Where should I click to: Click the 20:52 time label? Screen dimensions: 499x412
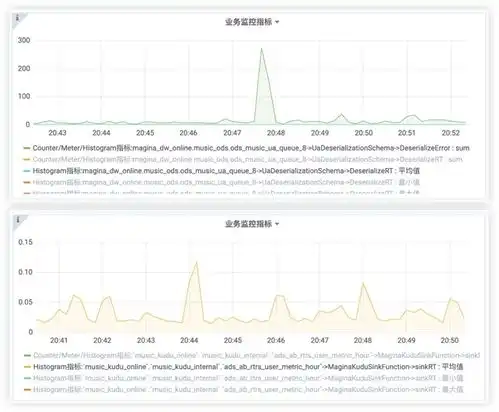[451, 133]
